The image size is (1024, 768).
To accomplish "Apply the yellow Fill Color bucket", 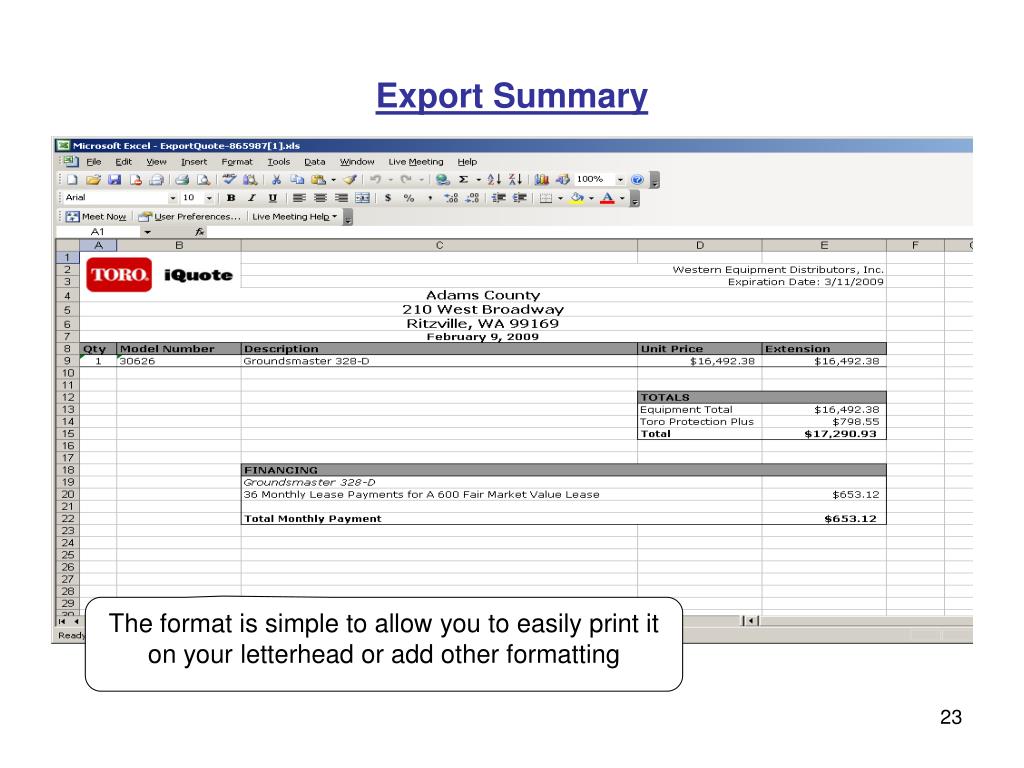I will (x=577, y=198).
